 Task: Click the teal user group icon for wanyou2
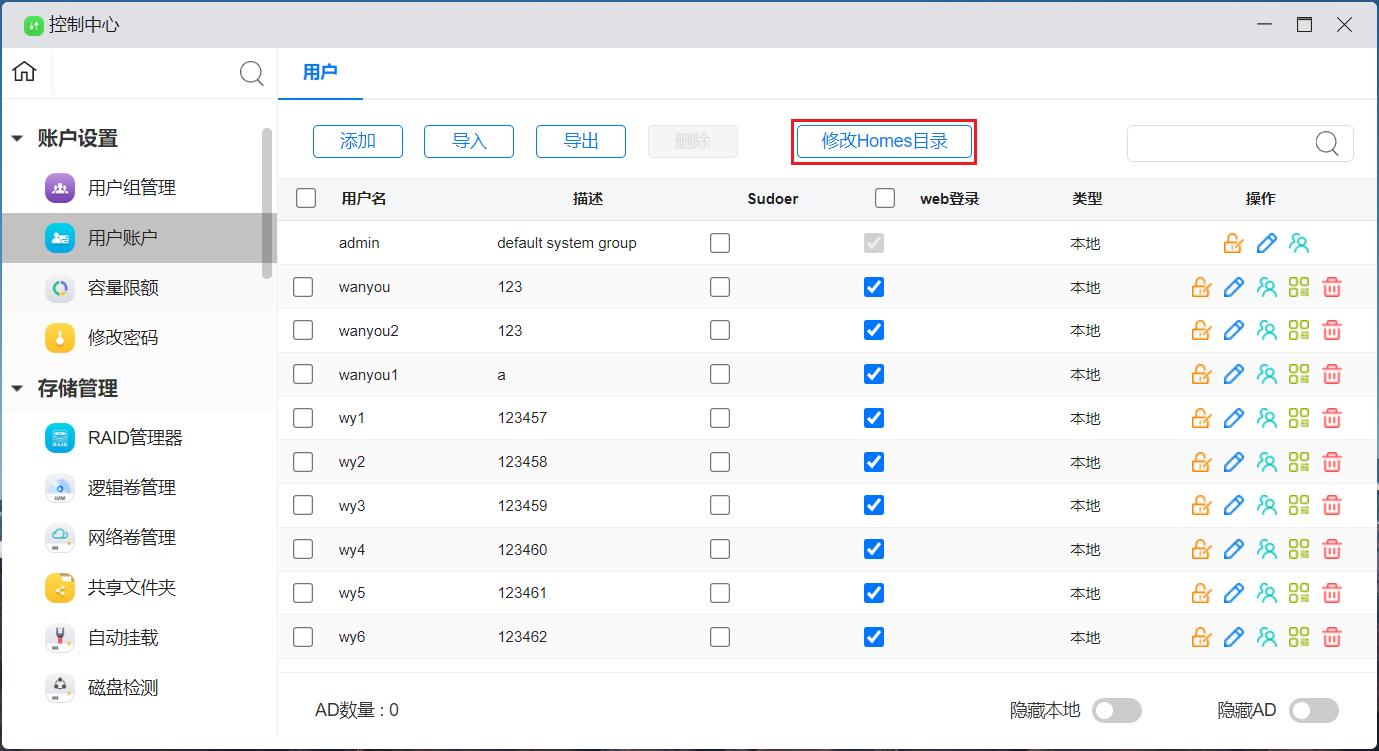tap(1267, 331)
